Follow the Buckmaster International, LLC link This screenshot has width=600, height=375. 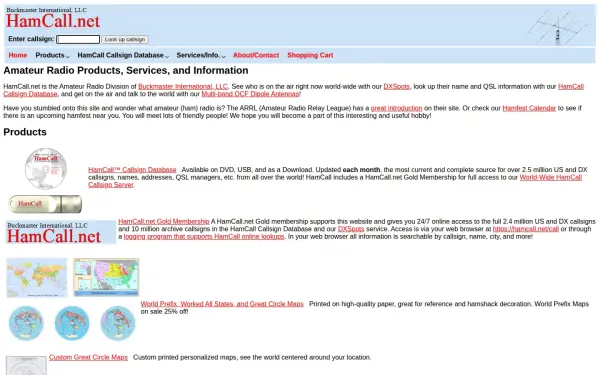[x=183, y=86]
